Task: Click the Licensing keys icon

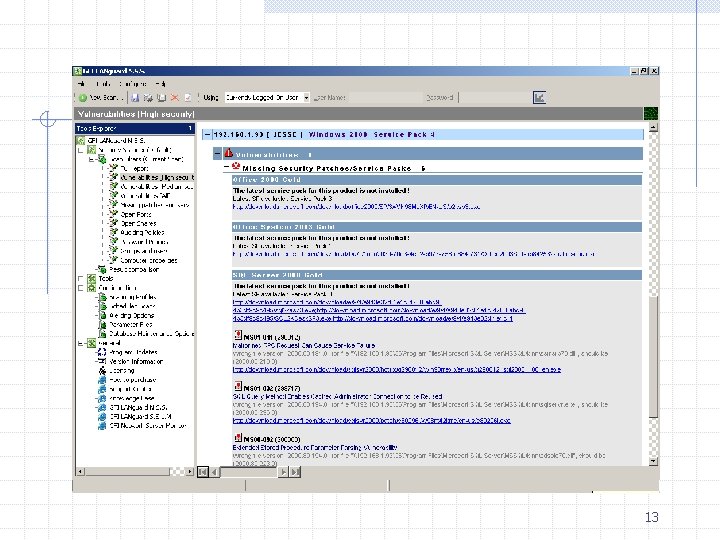Action: [x=102, y=371]
